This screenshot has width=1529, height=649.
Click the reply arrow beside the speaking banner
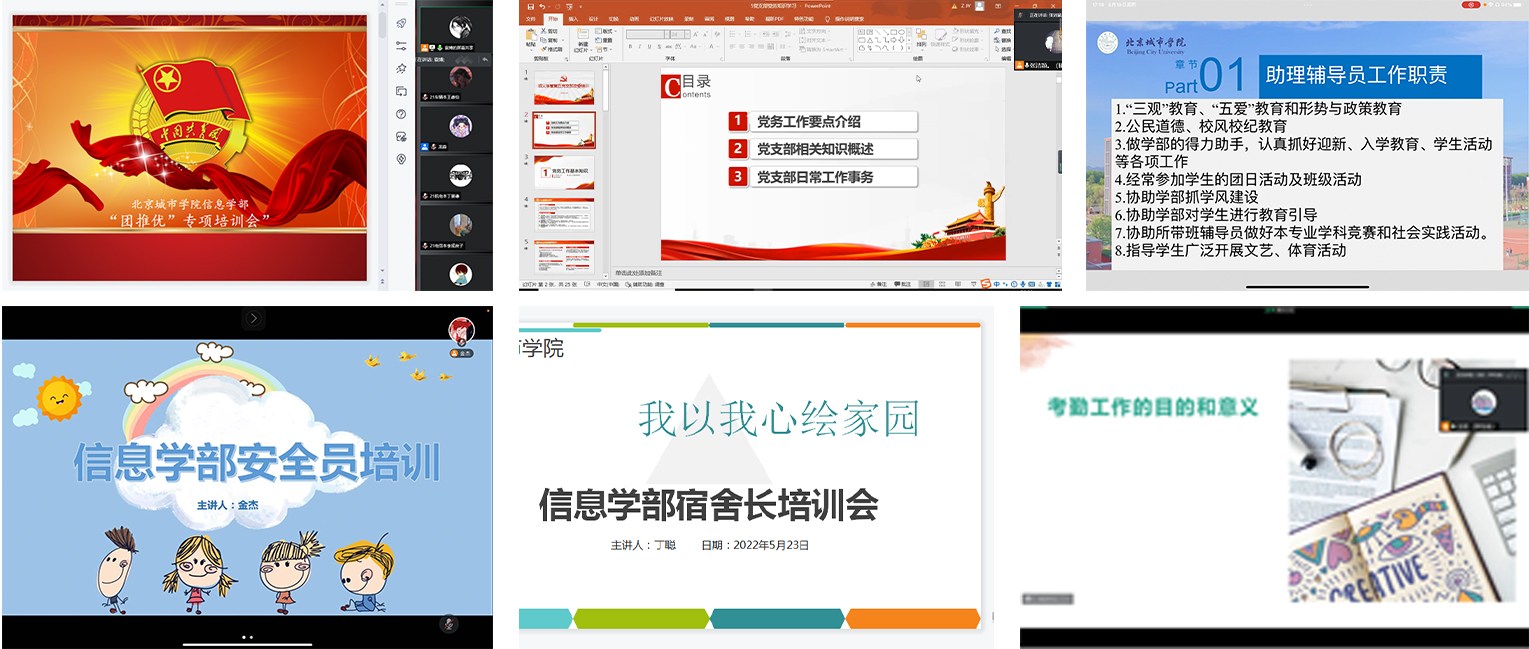pyautogui.click(x=485, y=60)
